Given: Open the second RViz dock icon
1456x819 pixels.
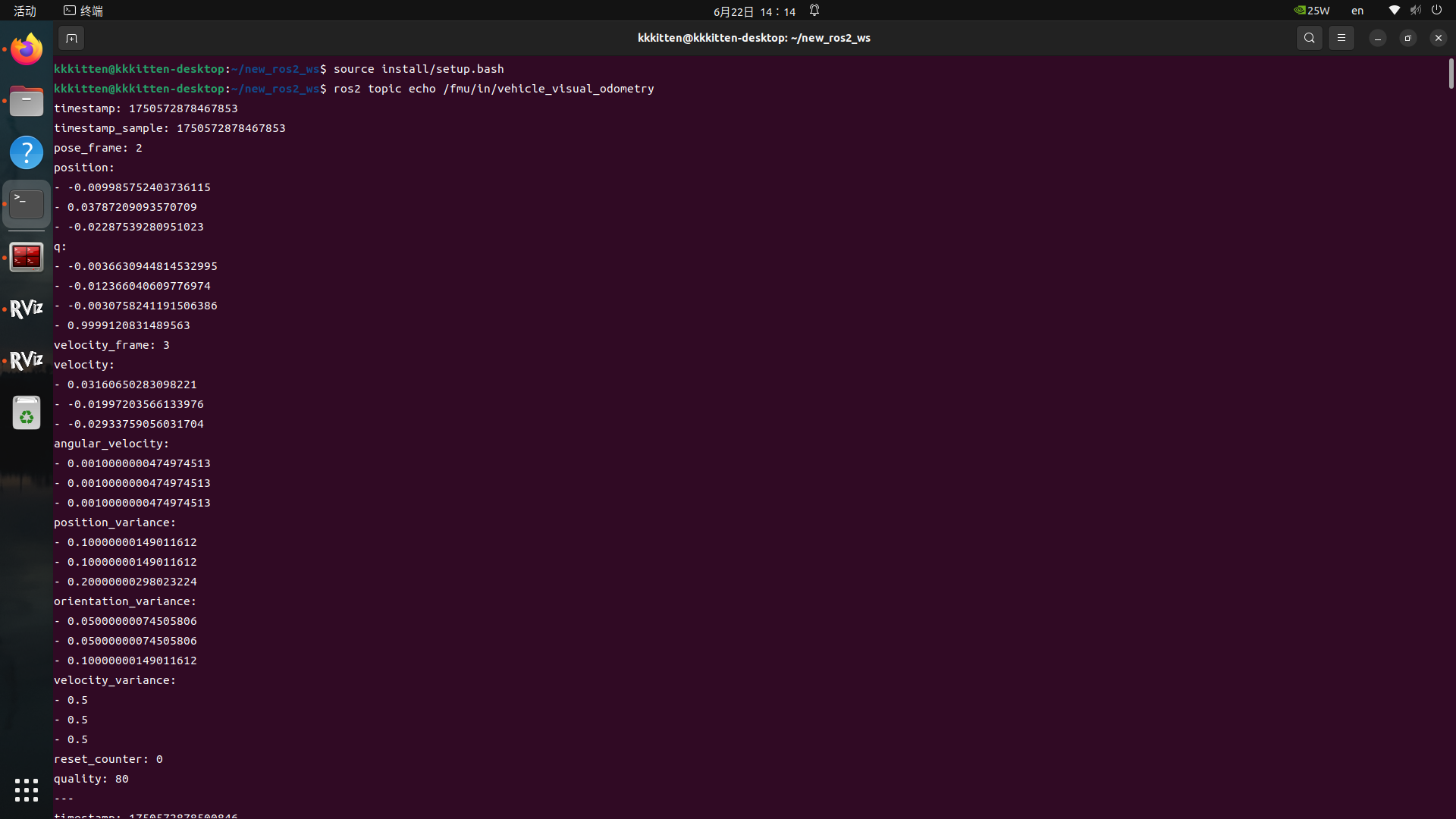Looking at the screenshot, I should [27, 360].
